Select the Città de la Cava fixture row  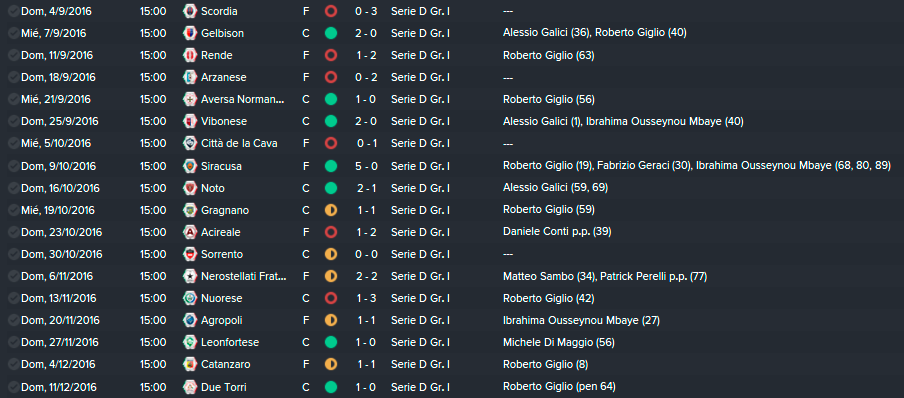click(x=452, y=143)
